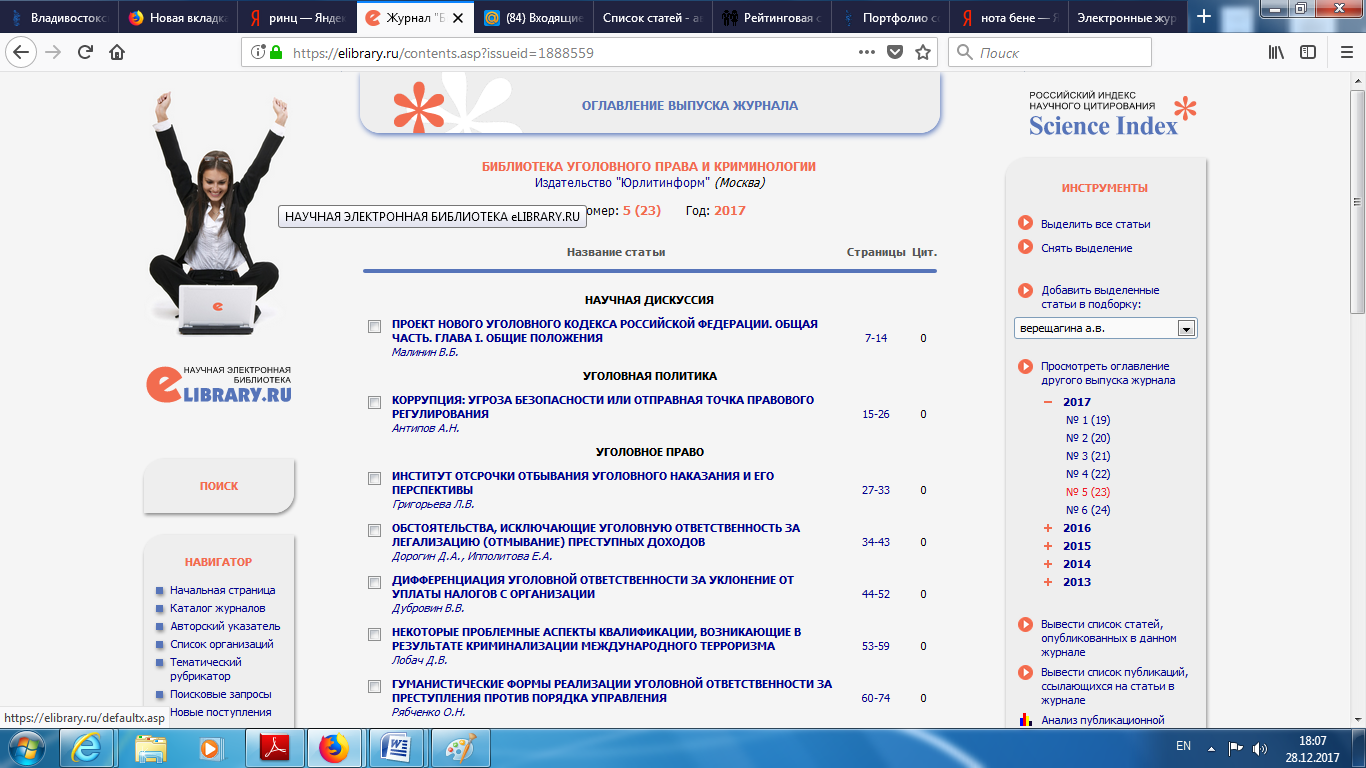Expand the 2016 year in issue tree
The height and width of the screenshot is (768, 1366).
pyautogui.click(x=1048, y=528)
